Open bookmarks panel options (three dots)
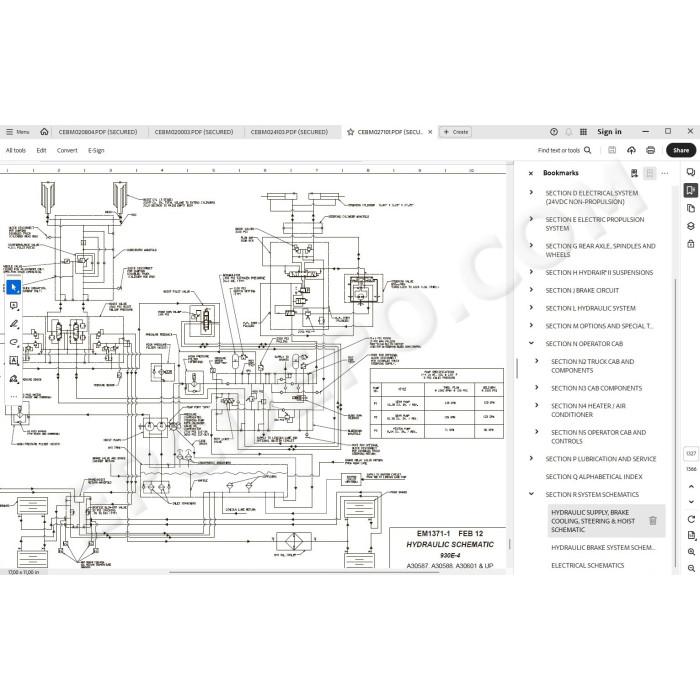Screen dimensions: 700x700 coord(665,173)
